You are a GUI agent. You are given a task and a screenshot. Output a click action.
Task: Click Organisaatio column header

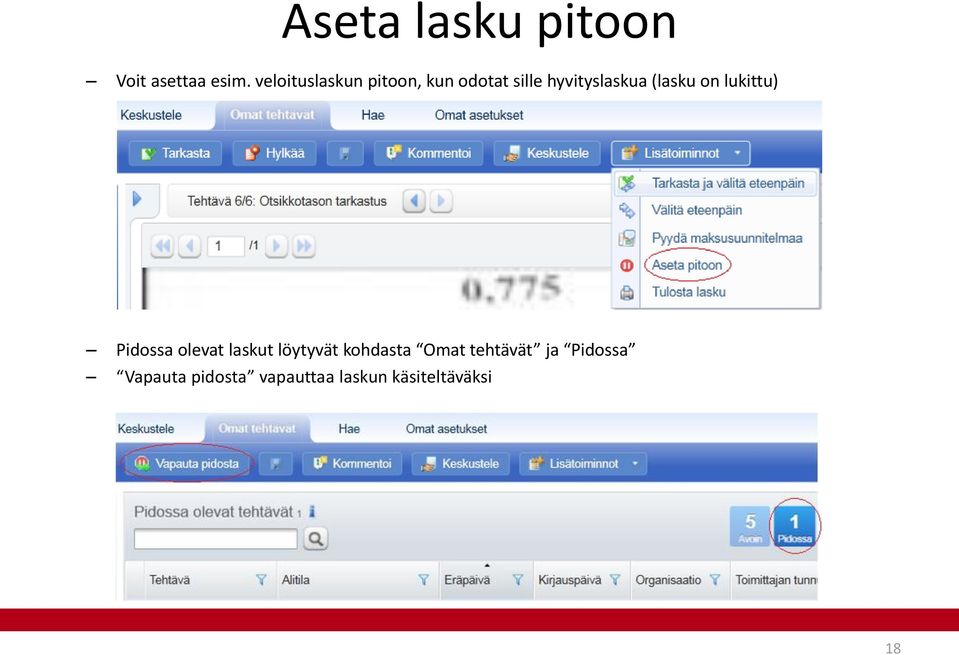click(x=668, y=580)
